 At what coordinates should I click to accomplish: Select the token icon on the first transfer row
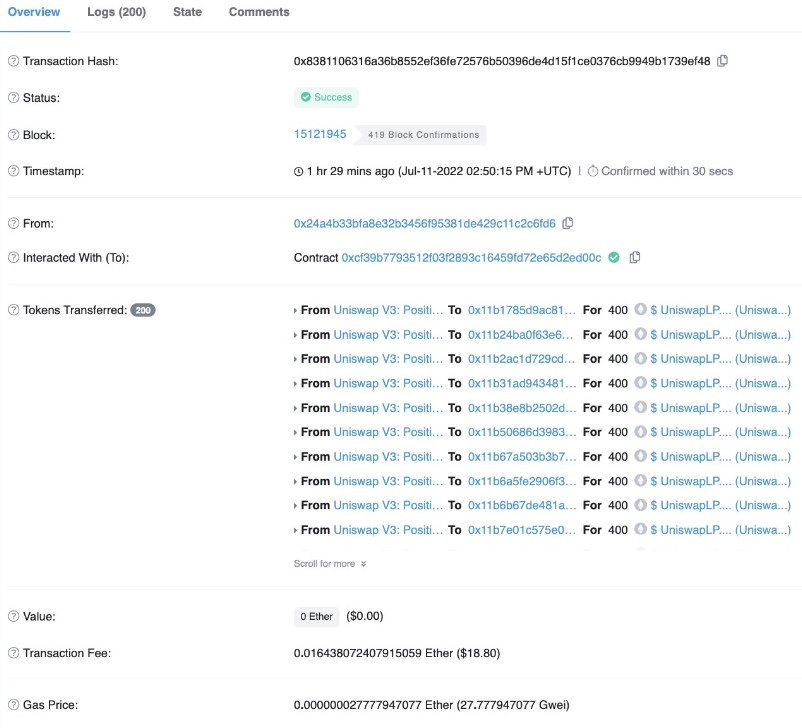tap(638, 310)
